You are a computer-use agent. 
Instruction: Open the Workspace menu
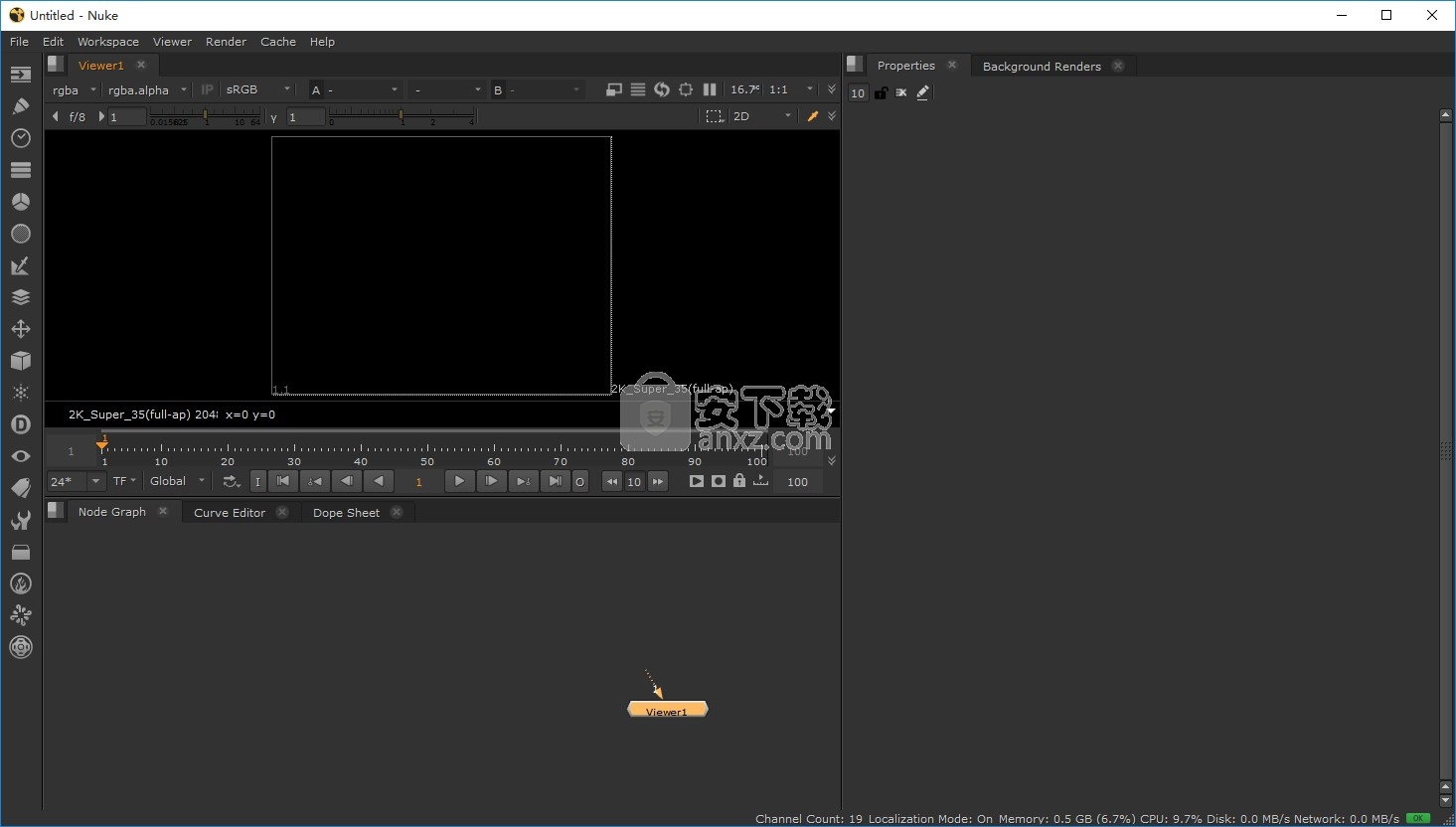108,42
